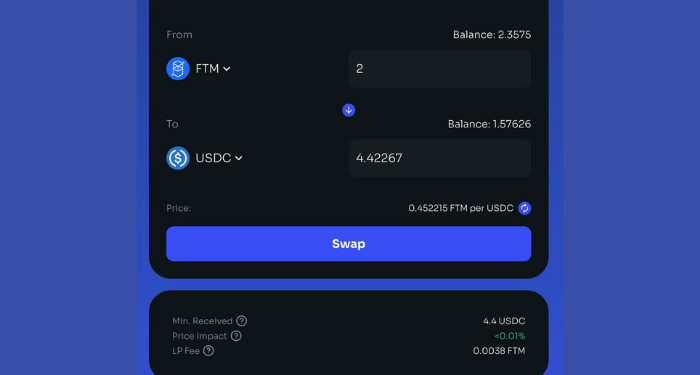
Task: Open the Price Impact help icon
Action: [x=236, y=336]
